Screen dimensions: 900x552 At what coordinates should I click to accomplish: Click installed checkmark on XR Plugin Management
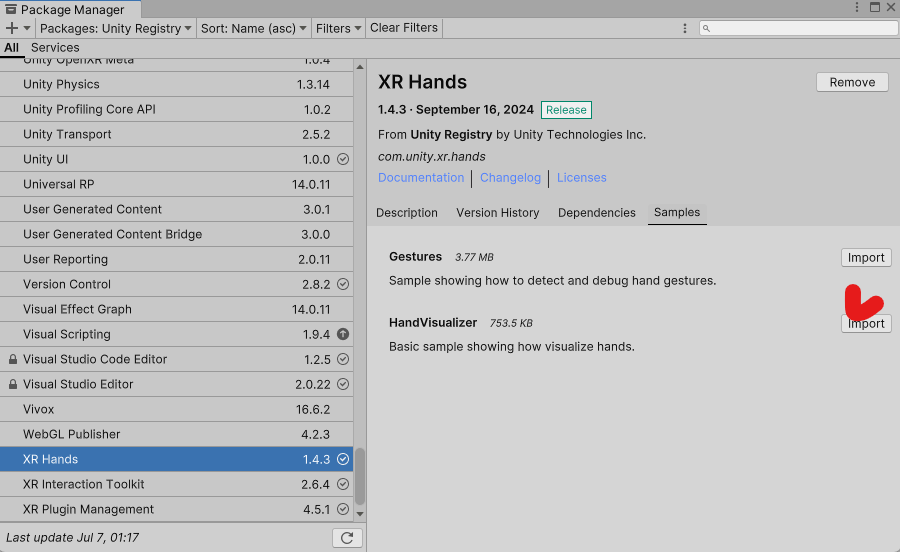(343, 509)
